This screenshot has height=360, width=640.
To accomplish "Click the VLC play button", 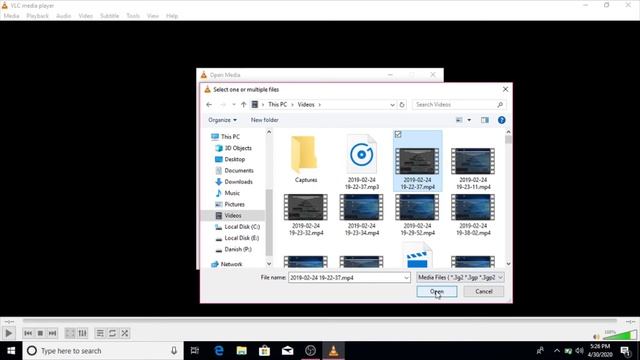I will [8, 333].
